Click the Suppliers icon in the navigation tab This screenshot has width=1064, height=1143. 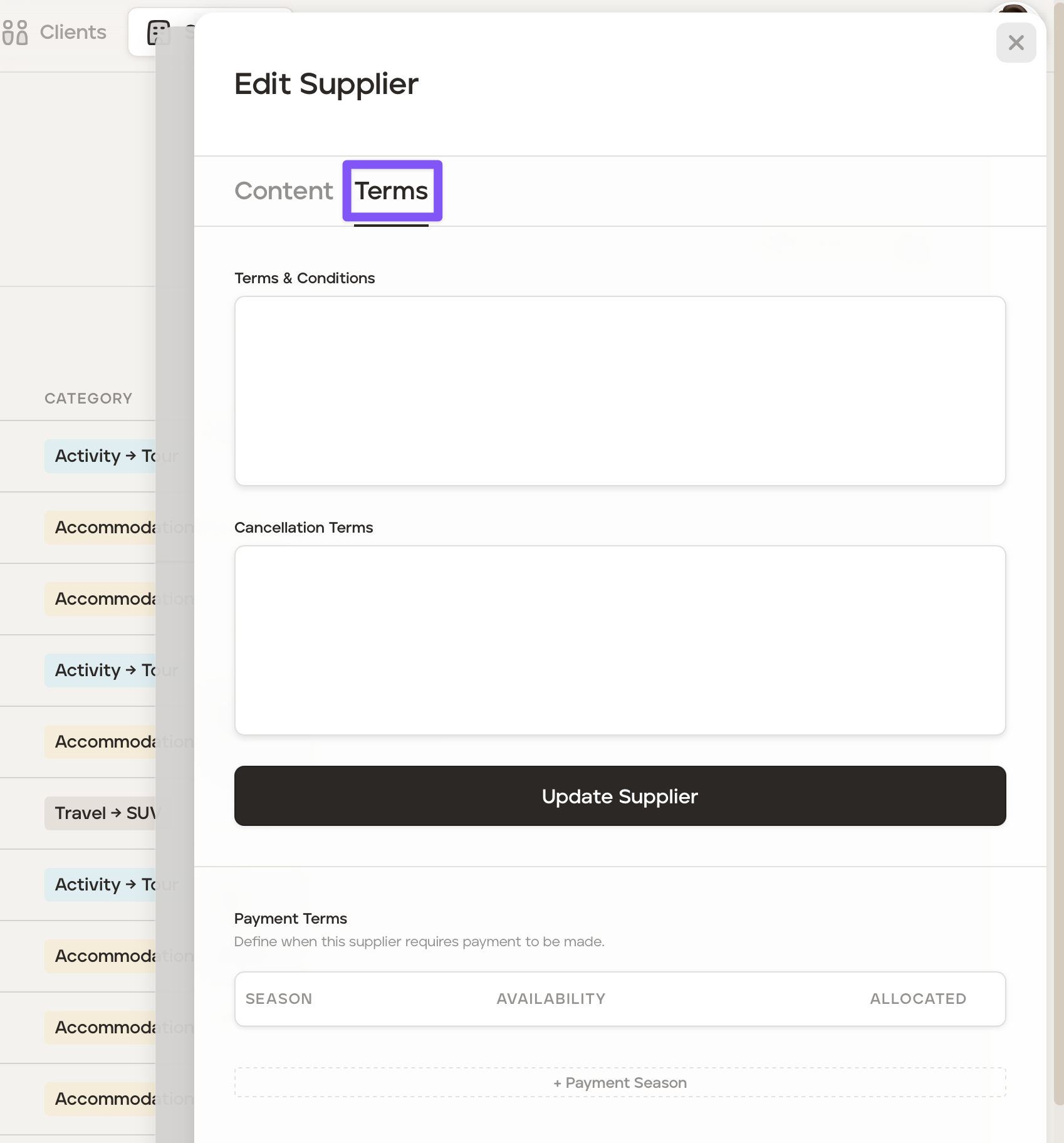[x=157, y=33]
